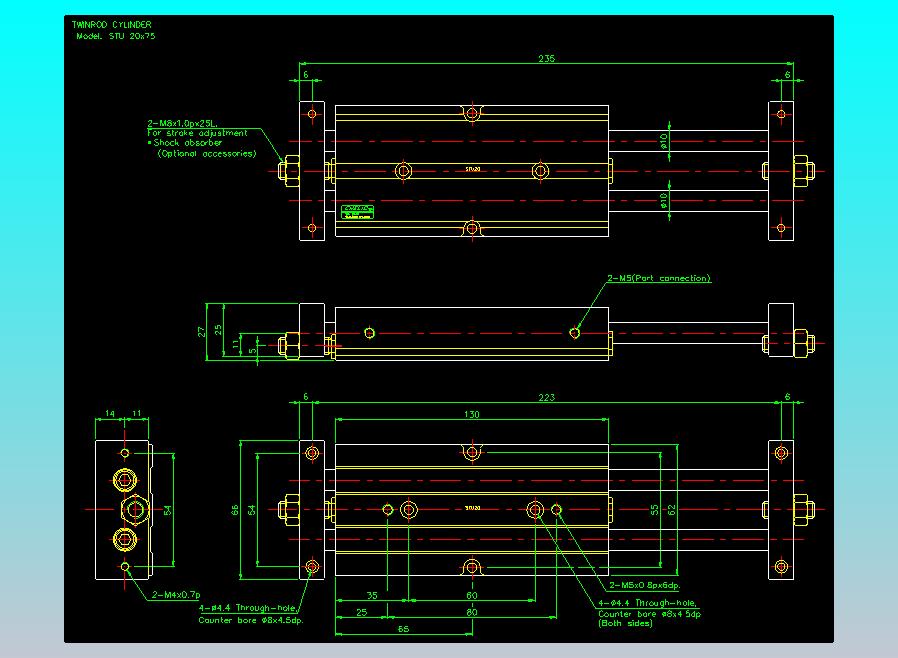Click the 236 overall length dimension

[546, 59]
